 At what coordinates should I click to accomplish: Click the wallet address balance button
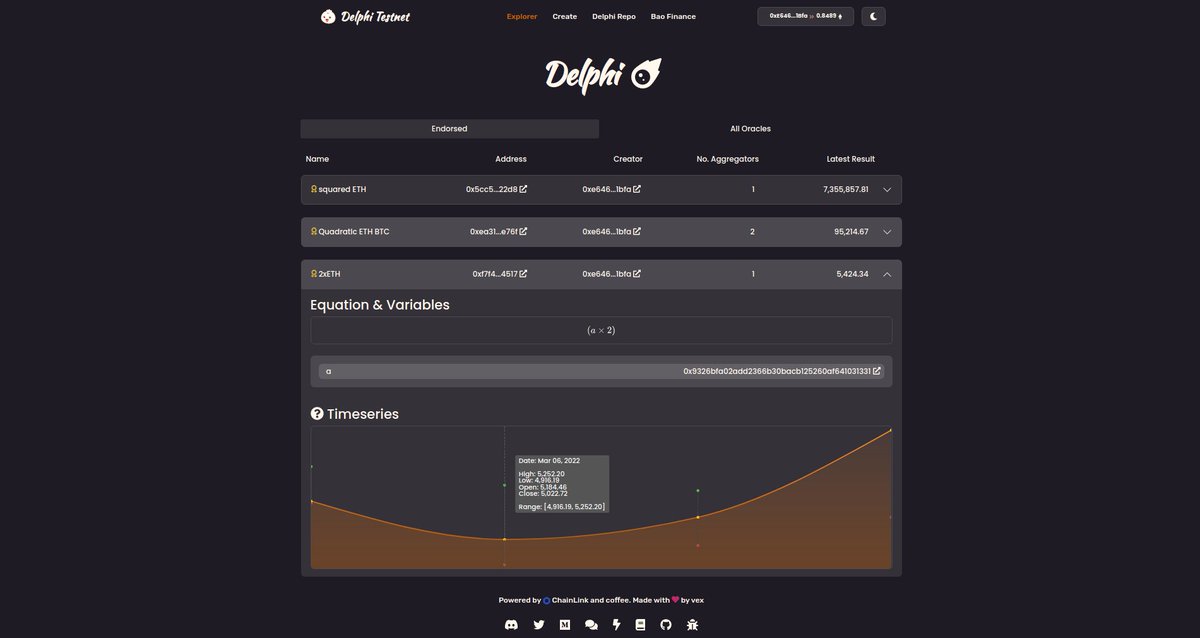[x=806, y=16]
